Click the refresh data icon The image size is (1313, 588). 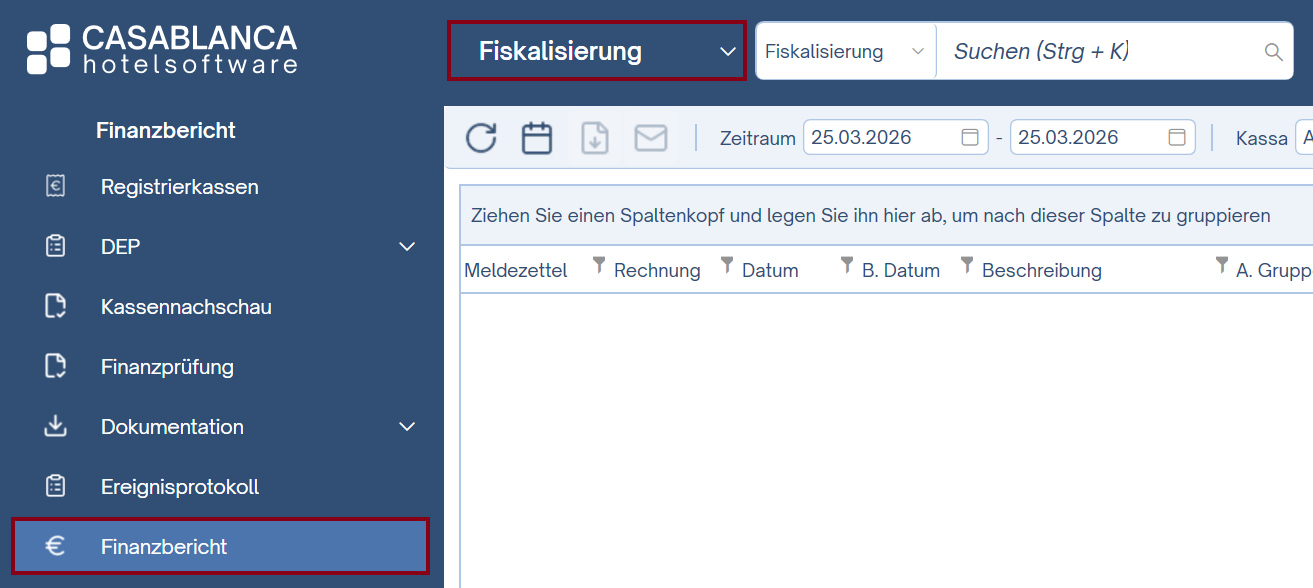[x=481, y=137]
